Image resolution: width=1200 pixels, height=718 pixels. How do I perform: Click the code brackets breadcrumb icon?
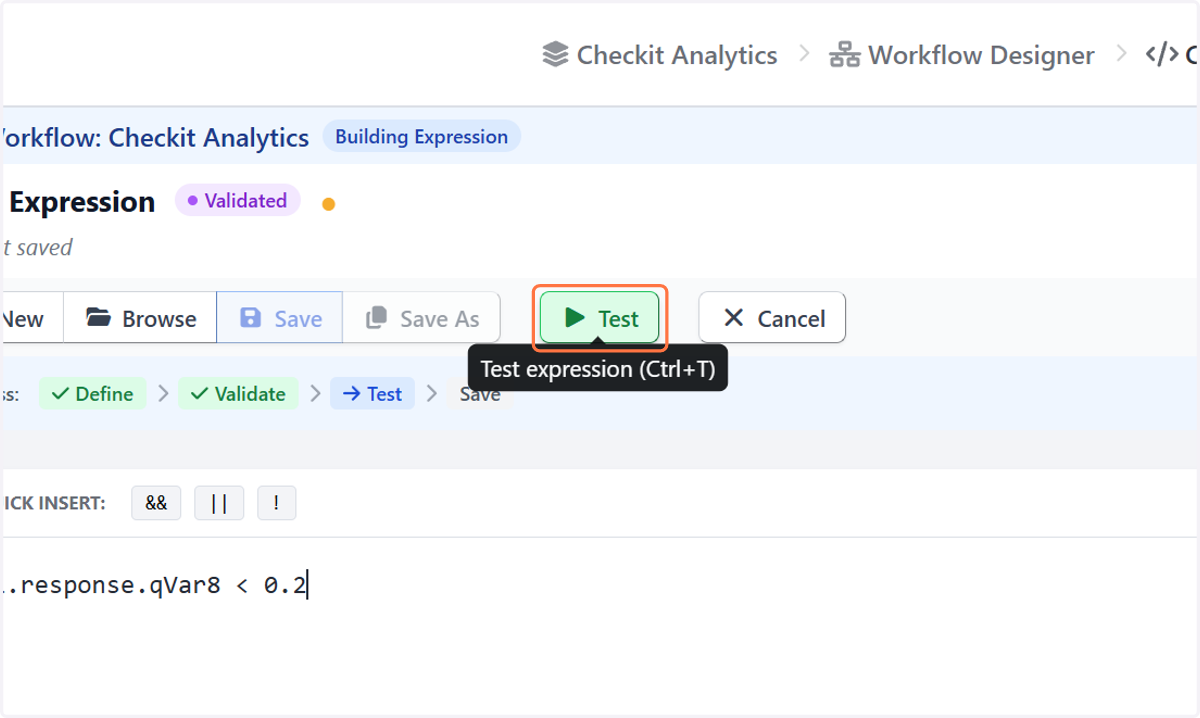(x=1161, y=55)
